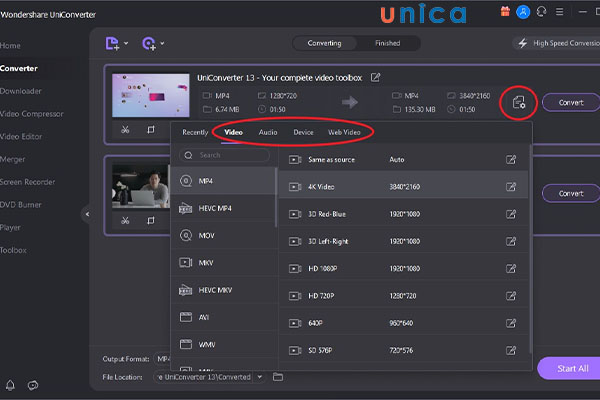Open the output folder icon next to File Location

tap(278, 377)
